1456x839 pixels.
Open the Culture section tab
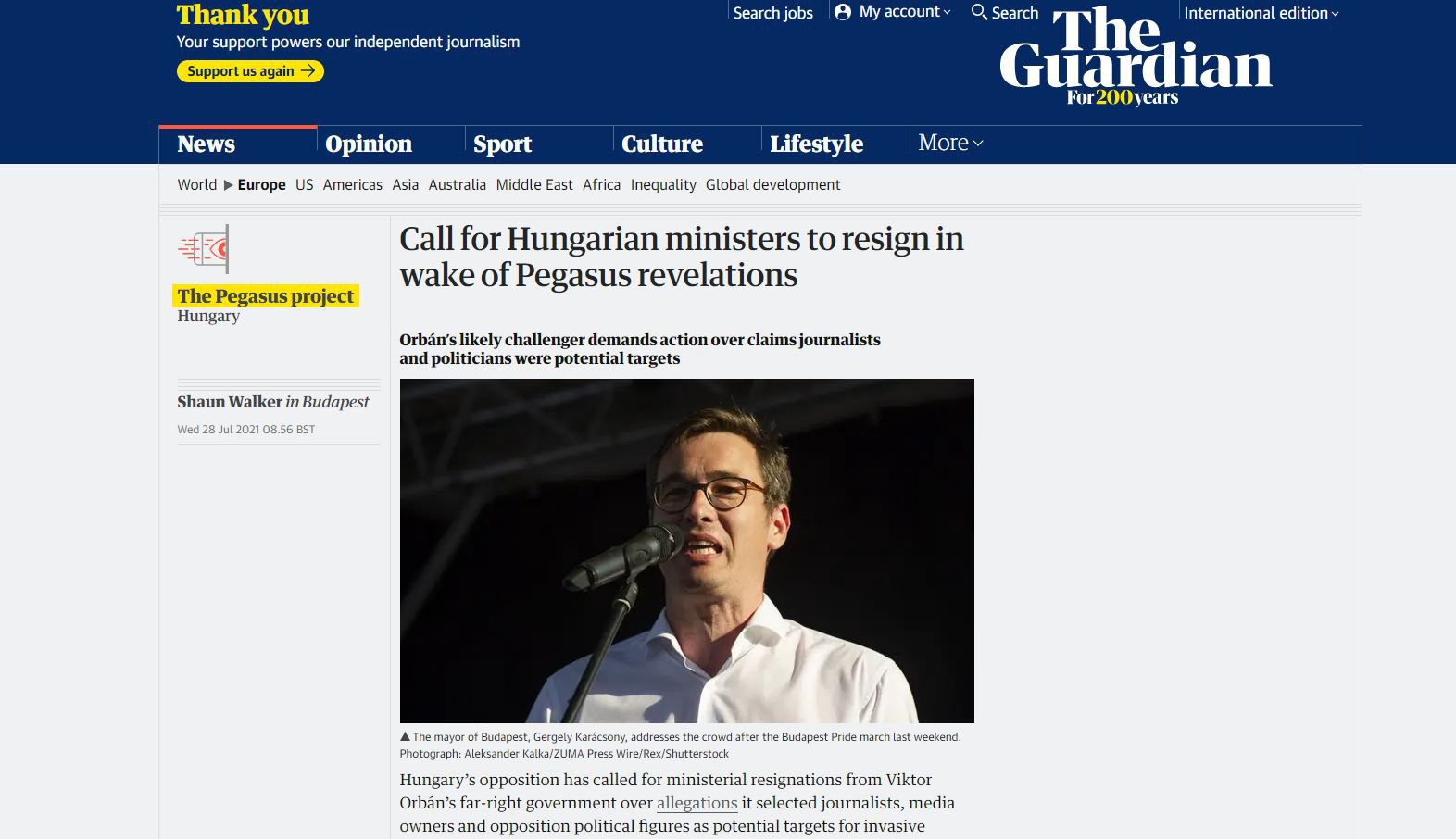point(662,144)
